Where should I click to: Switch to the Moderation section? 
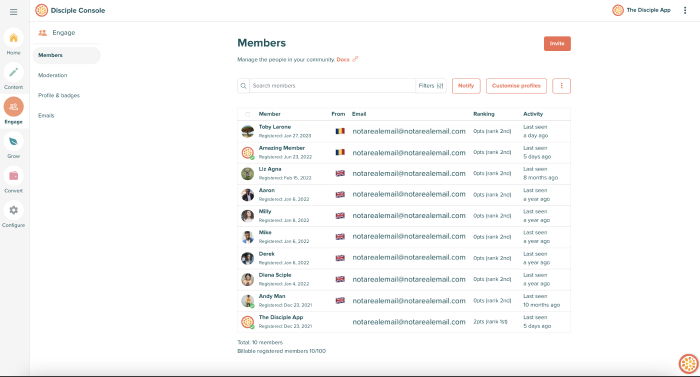[x=53, y=75]
